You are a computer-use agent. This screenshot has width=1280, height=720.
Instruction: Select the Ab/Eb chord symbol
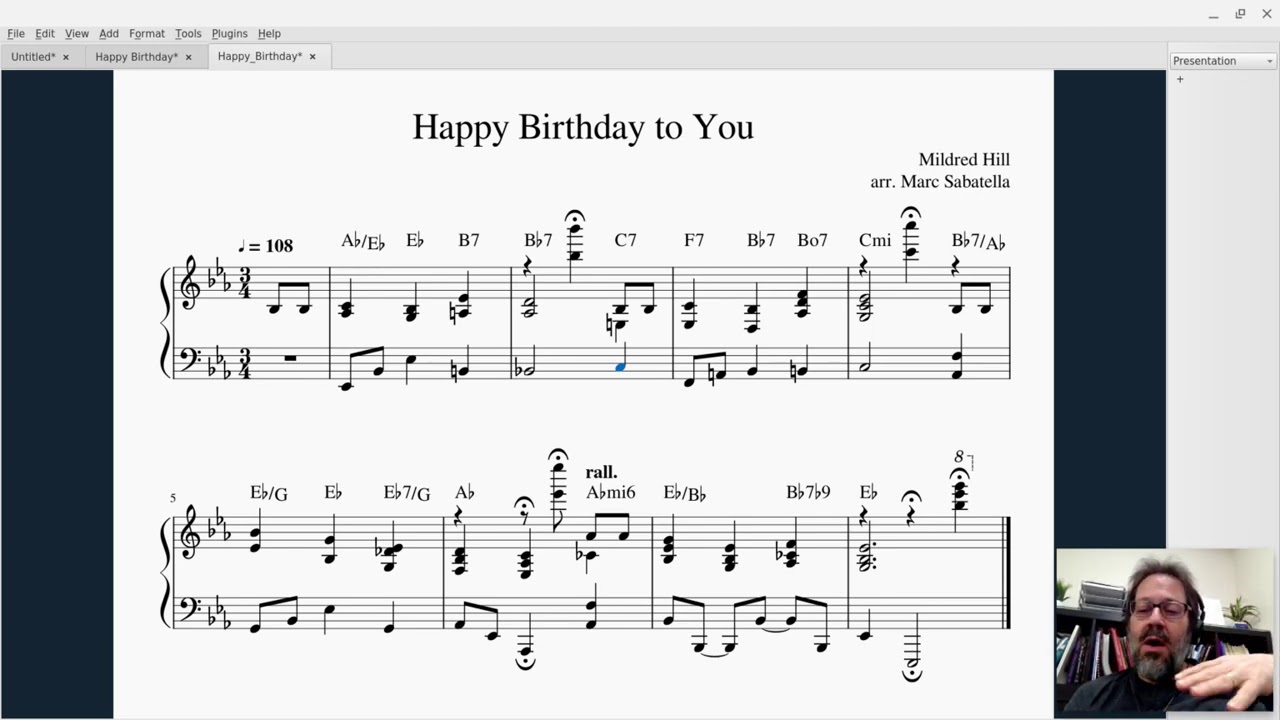363,241
